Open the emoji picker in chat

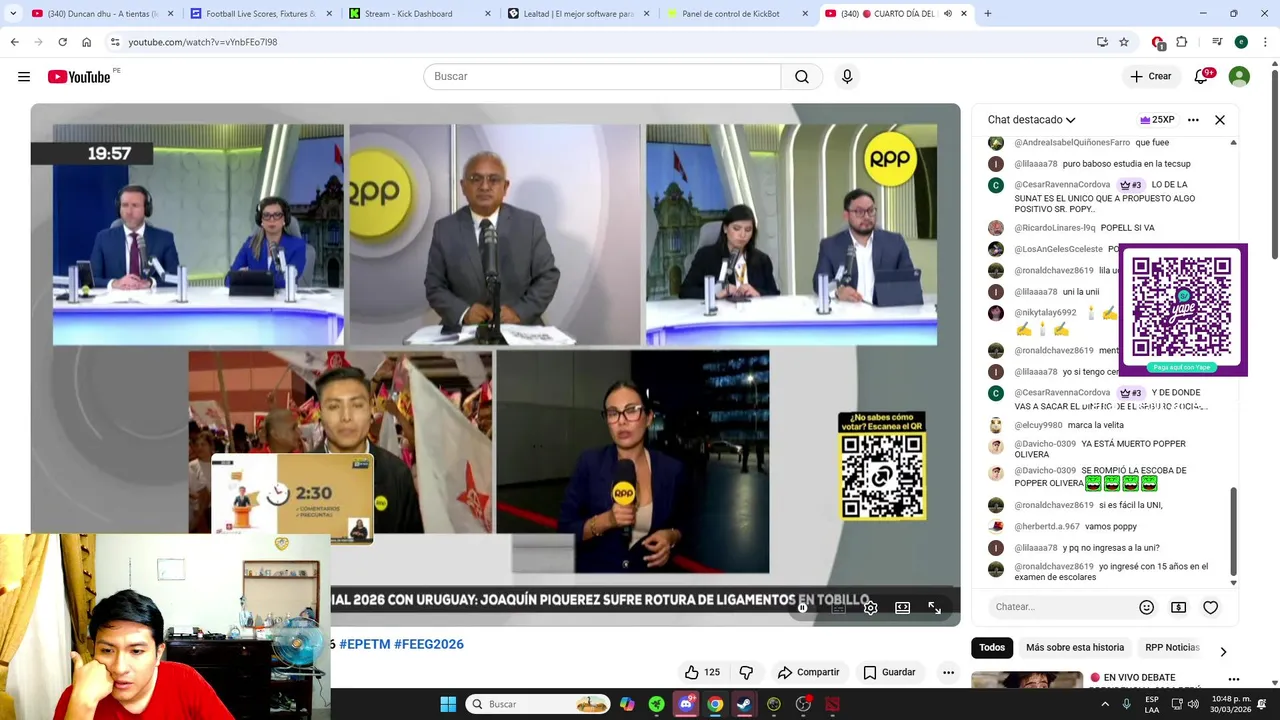pos(1147,607)
